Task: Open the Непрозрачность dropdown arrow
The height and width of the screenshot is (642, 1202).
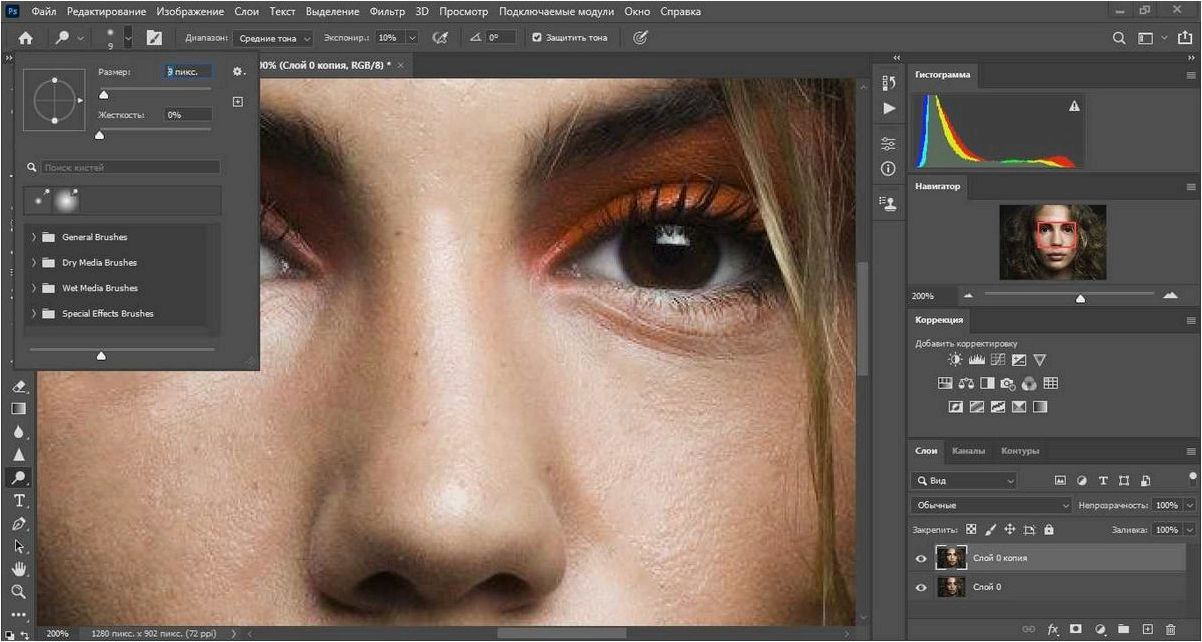Action: (1189, 505)
